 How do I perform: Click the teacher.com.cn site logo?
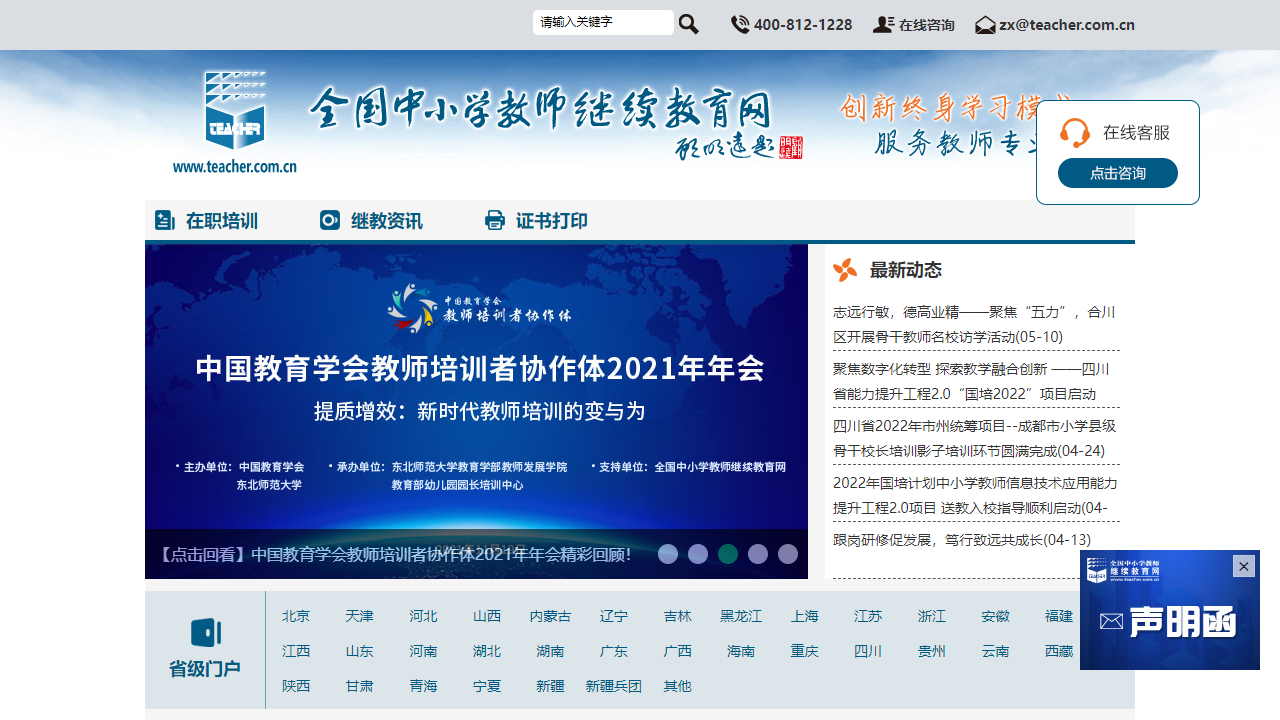coord(236,110)
